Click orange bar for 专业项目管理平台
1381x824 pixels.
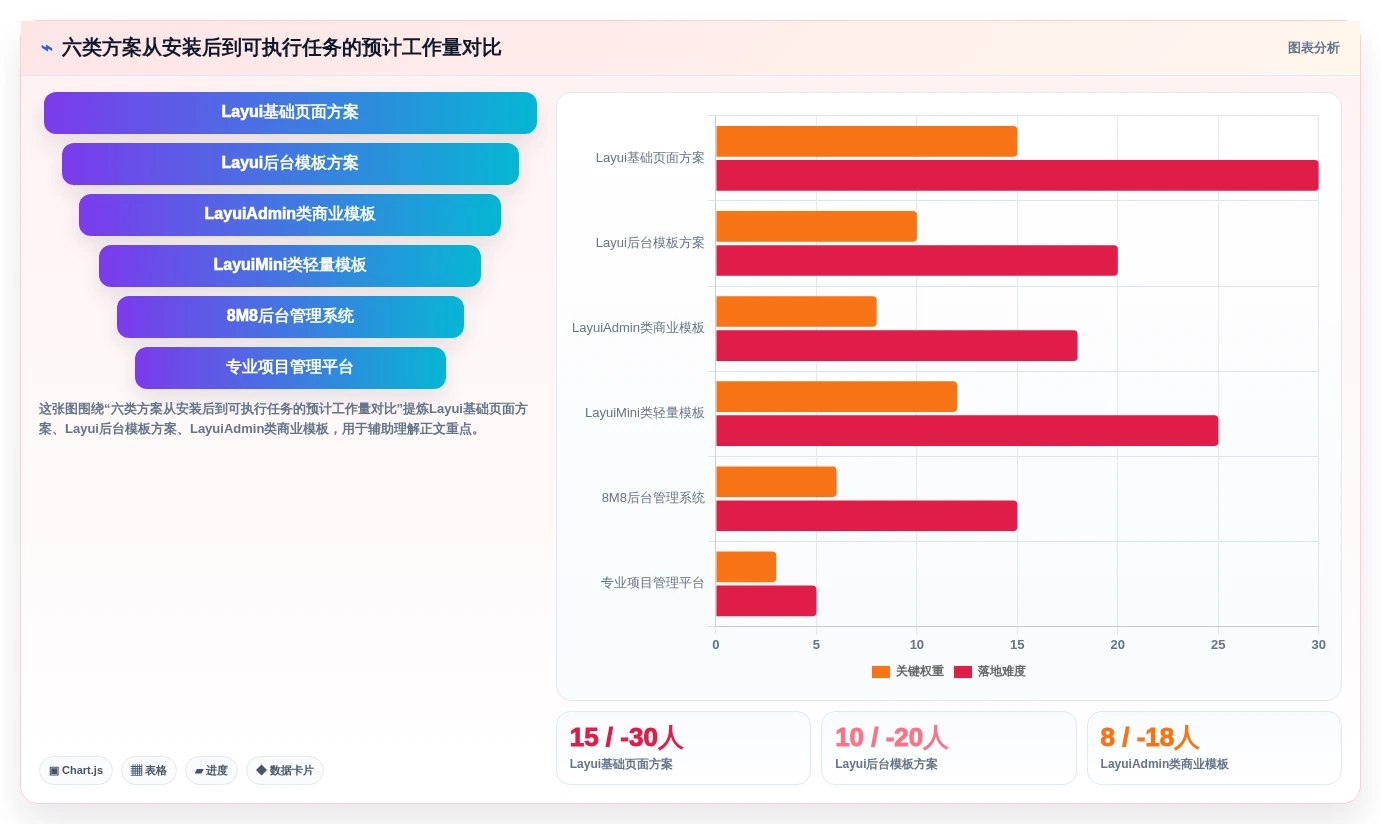coord(746,566)
